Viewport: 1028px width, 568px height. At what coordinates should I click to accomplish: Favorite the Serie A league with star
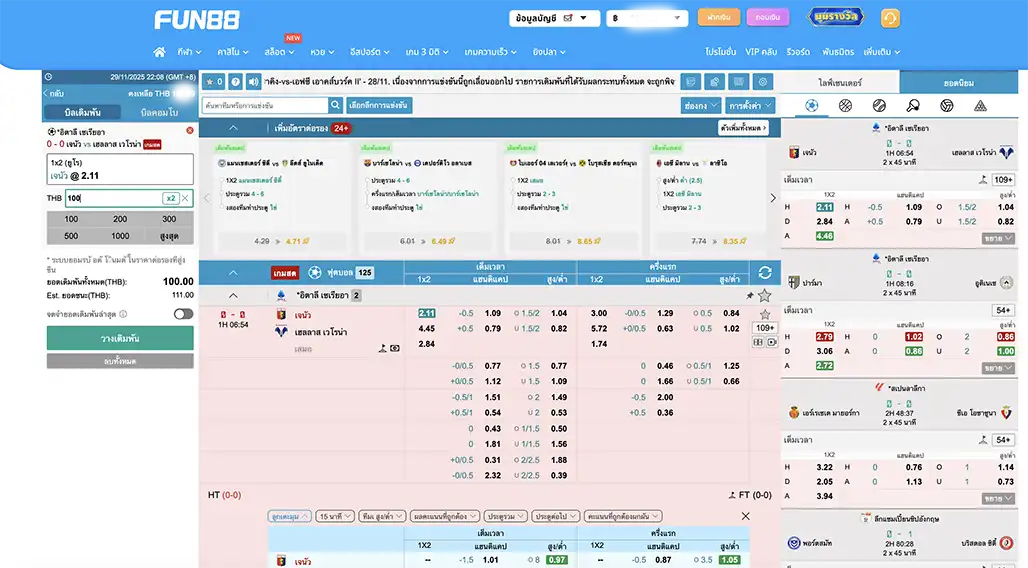coord(765,296)
